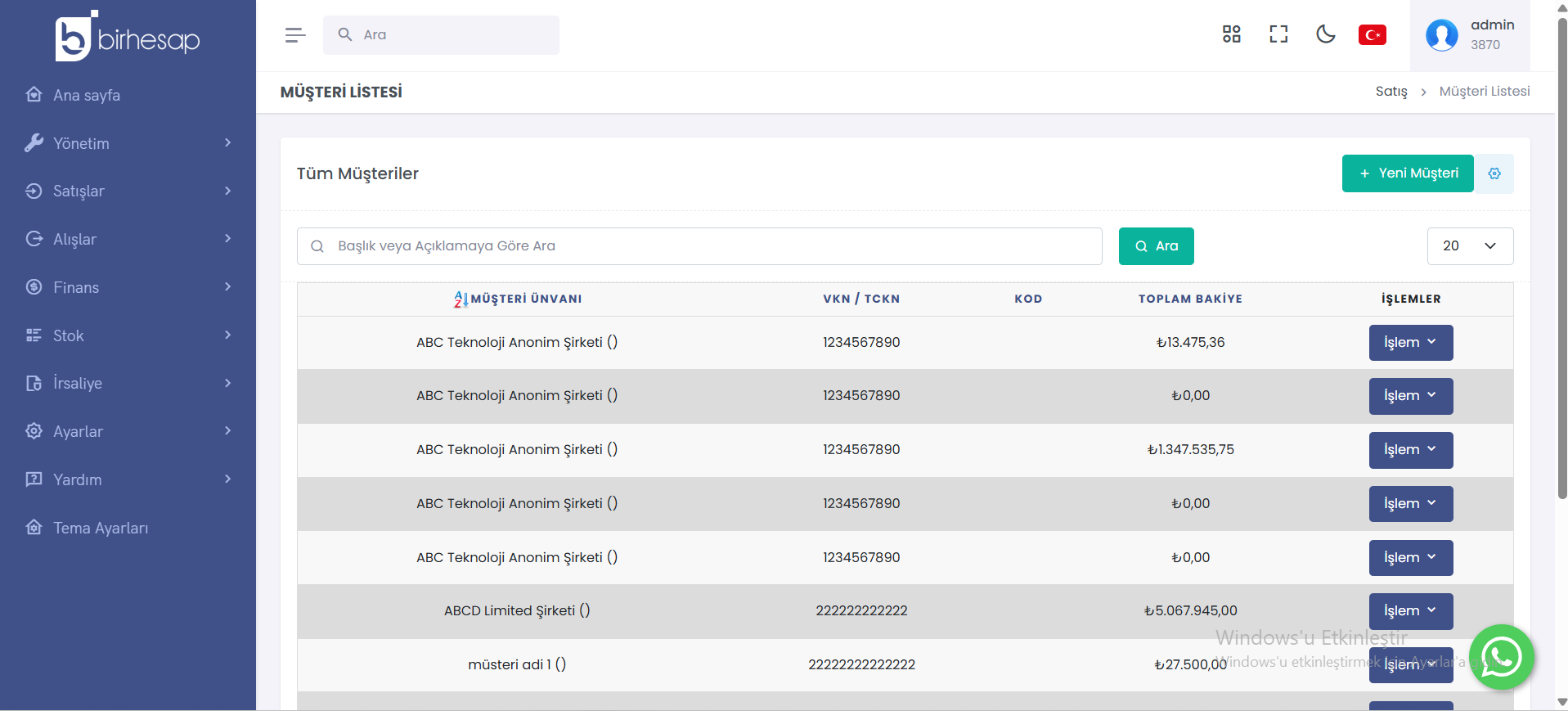This screenshot has height=711, width=1568.
Task: Open the admin user profile avatar
Action: (1442, 35)
